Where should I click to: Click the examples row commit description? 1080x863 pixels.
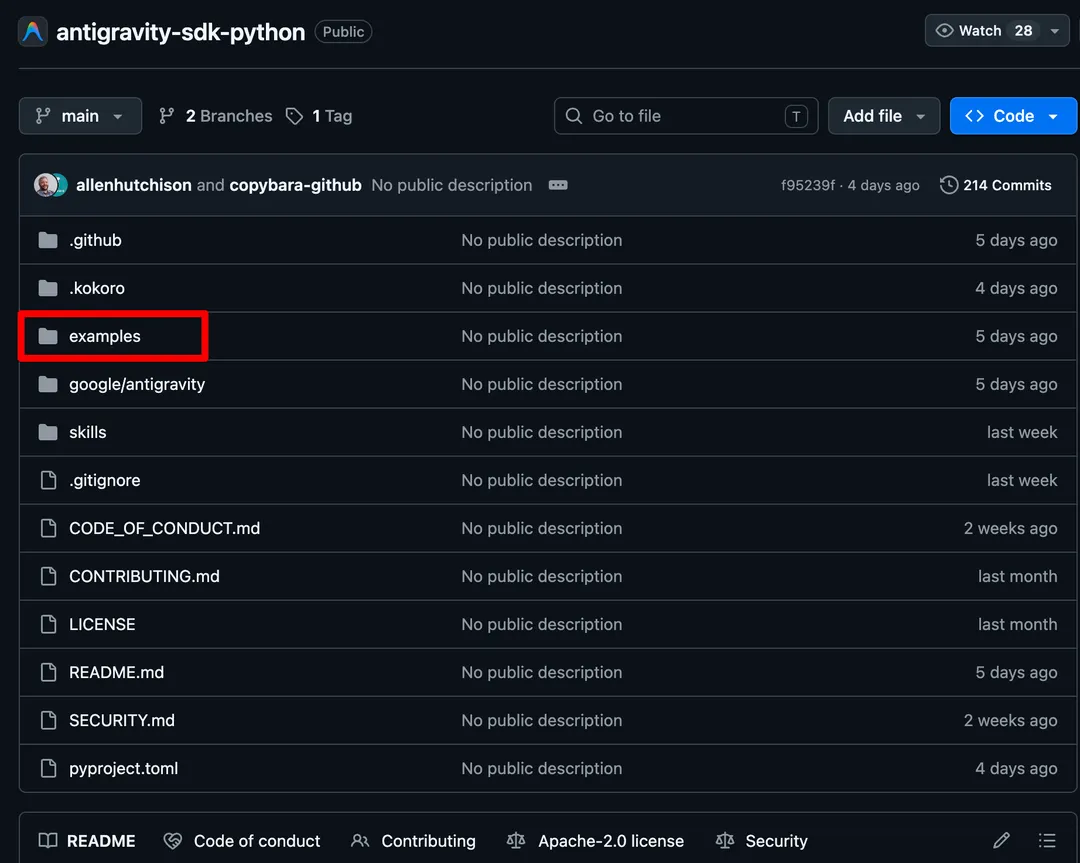click(541, 336)
